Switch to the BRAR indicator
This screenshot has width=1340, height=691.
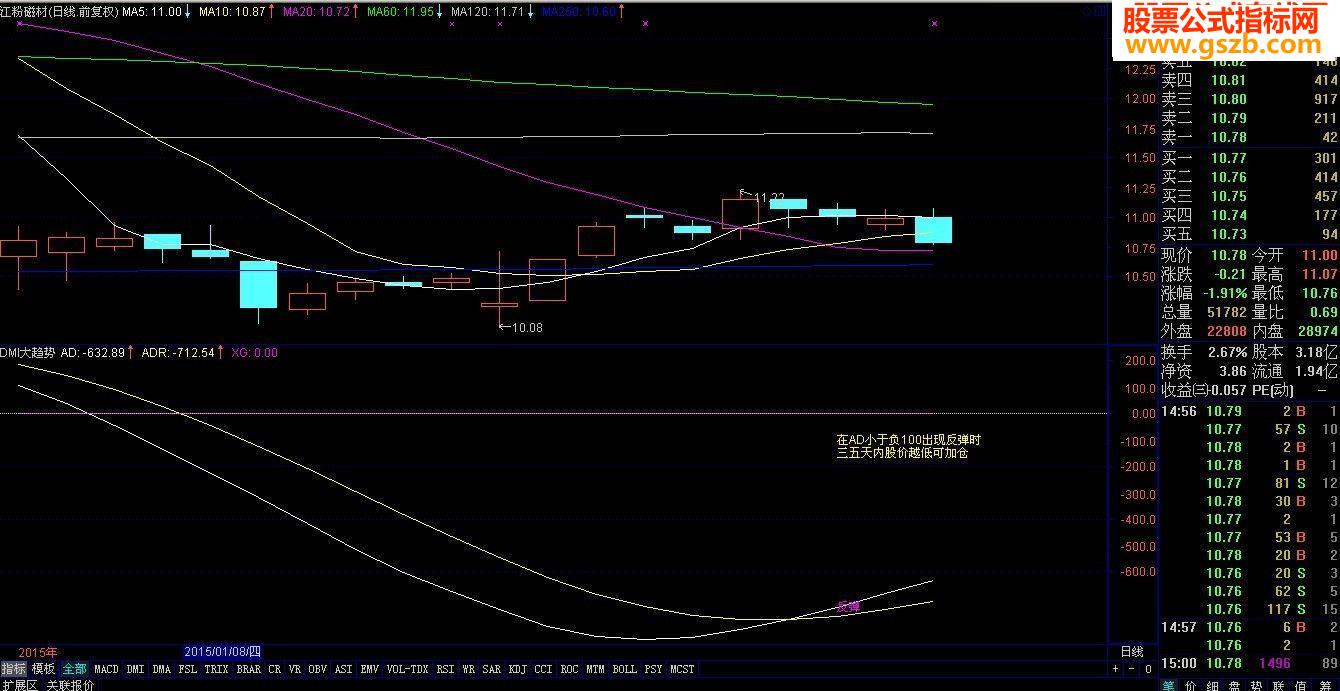pos(249,669)
